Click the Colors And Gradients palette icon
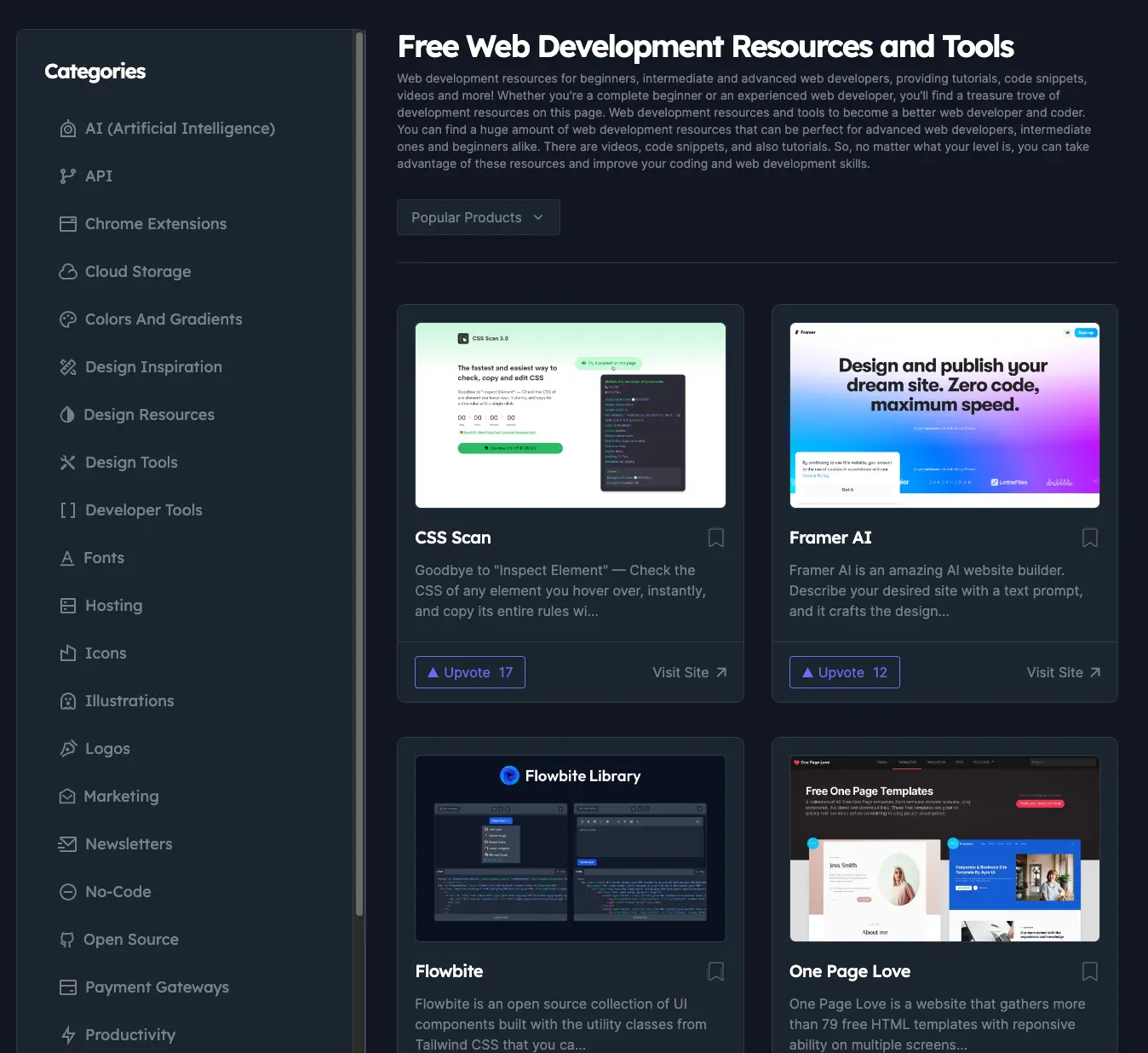 68,319
